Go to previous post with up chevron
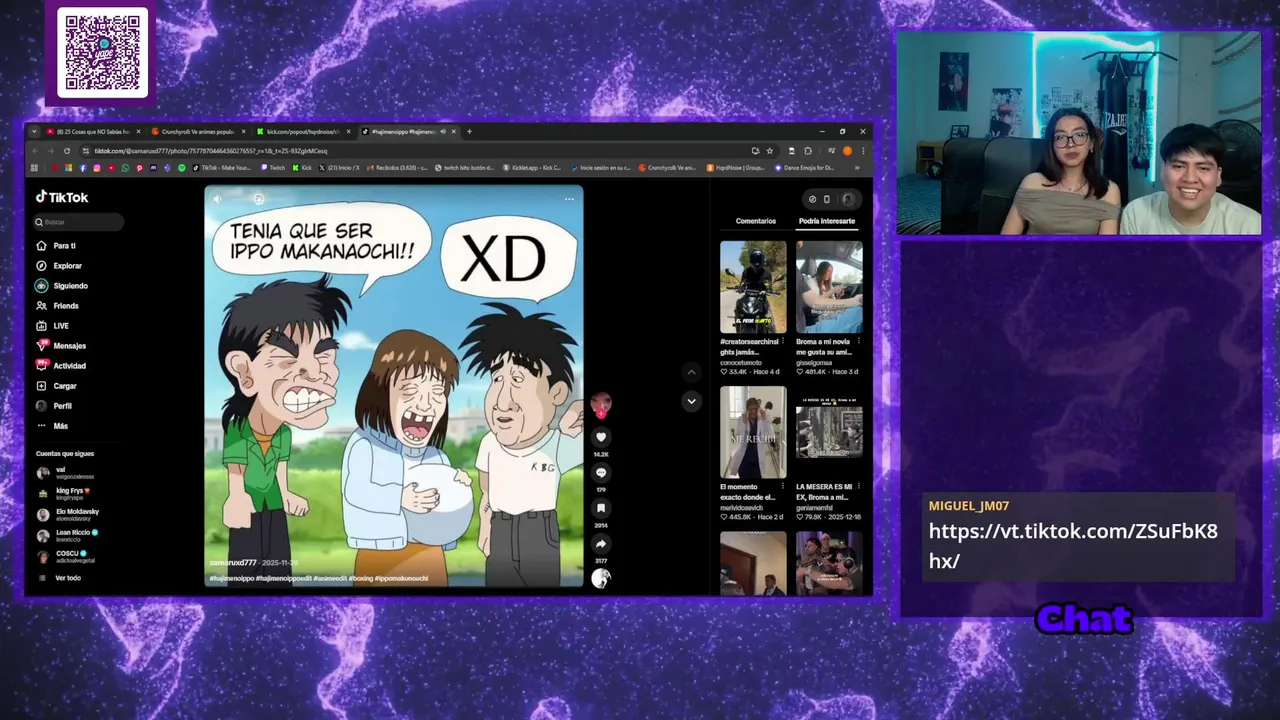 click(691, 372)
